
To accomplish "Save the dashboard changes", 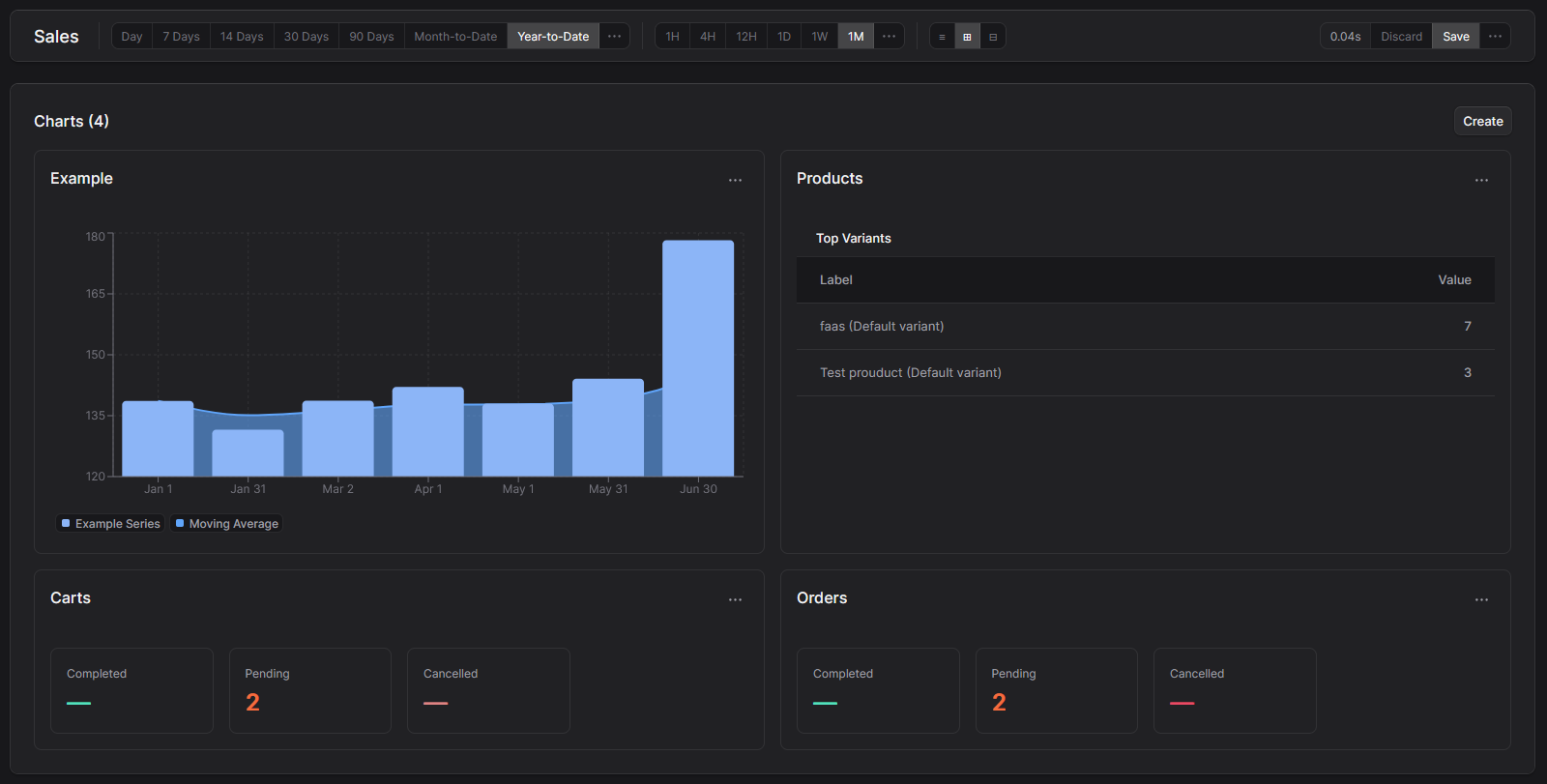I will 1456,37.
